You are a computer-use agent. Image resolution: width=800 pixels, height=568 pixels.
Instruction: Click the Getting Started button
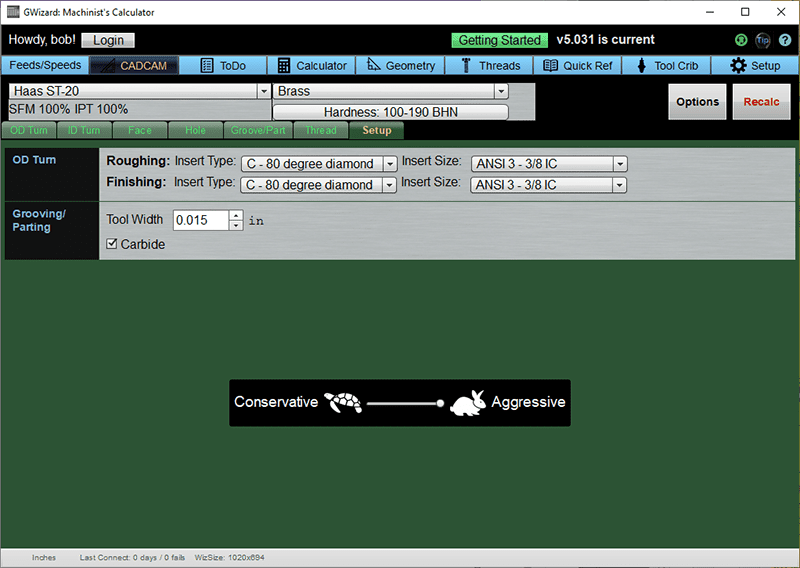coord(499,40)
